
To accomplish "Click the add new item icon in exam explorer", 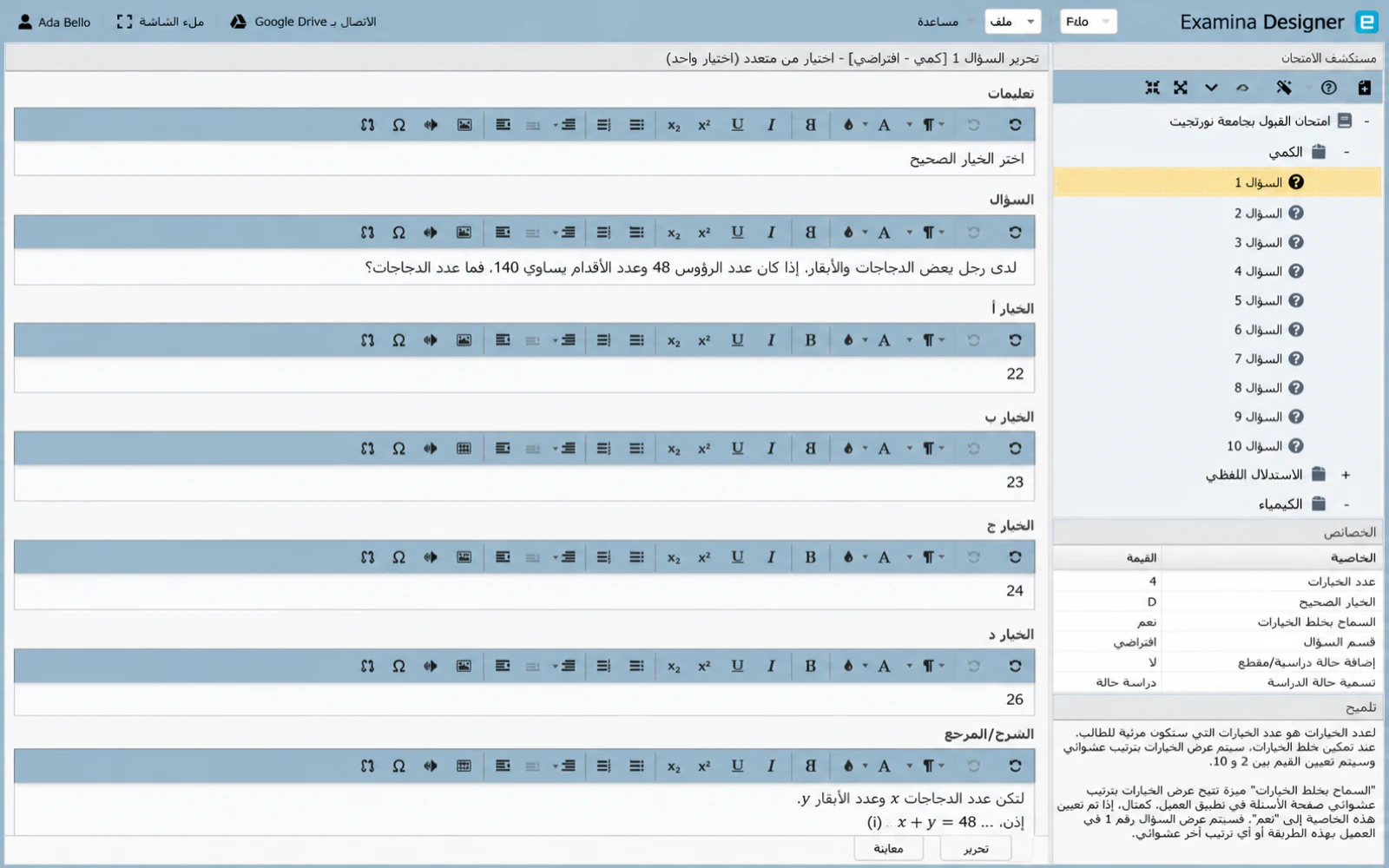I will pos(1364,88).
